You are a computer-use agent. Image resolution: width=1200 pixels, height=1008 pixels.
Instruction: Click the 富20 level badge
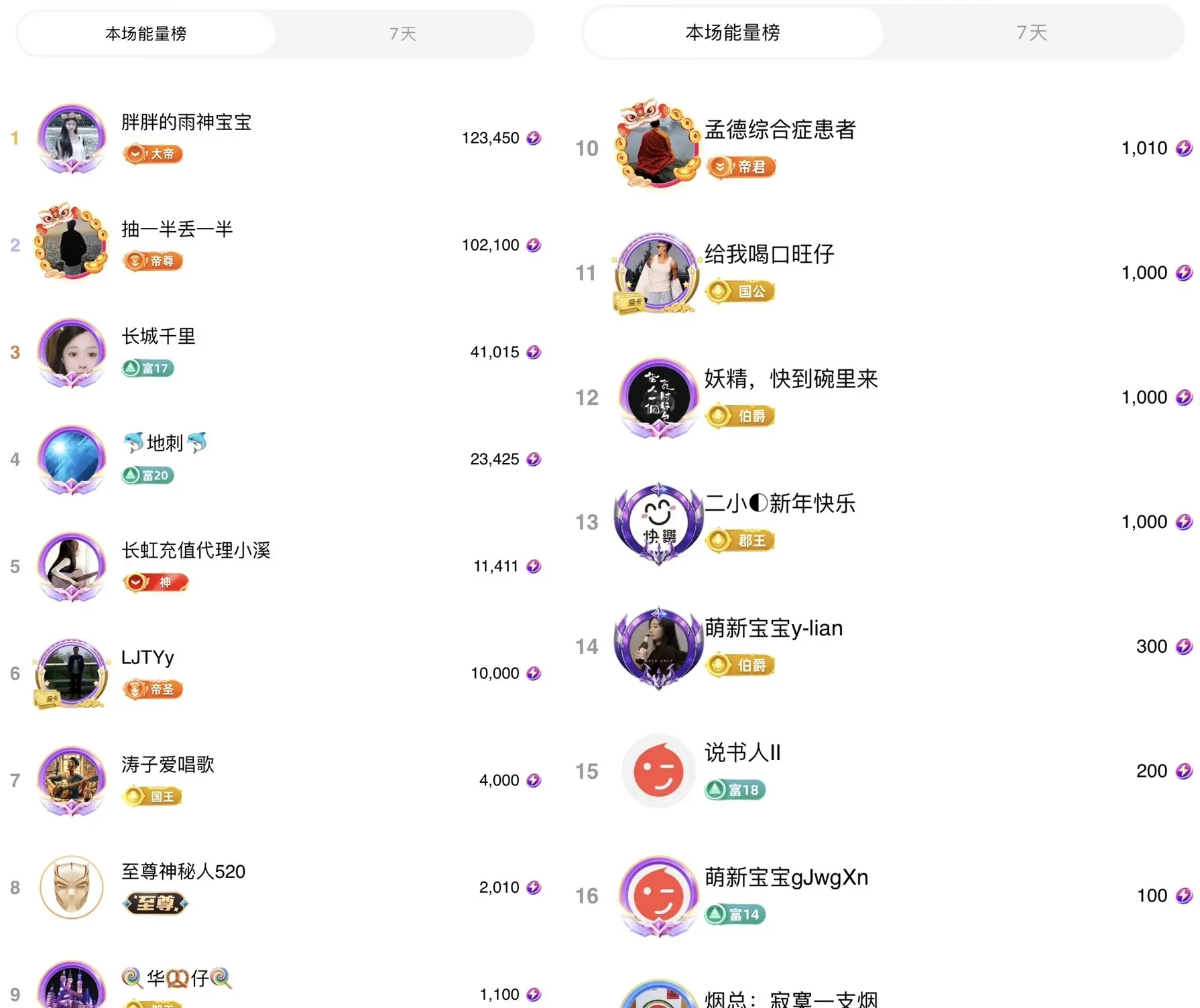(148, 475)
